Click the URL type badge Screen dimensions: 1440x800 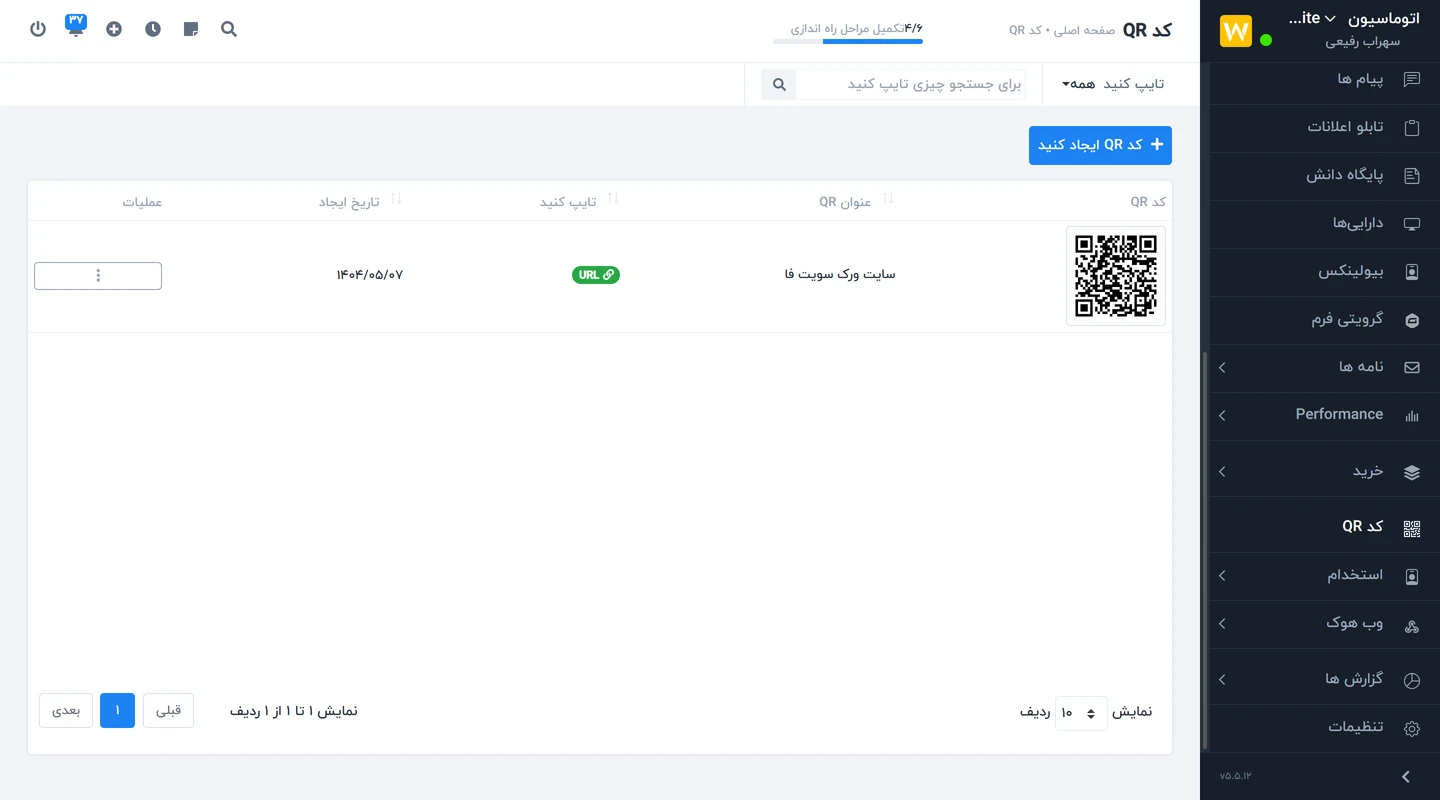coord(596,275)
